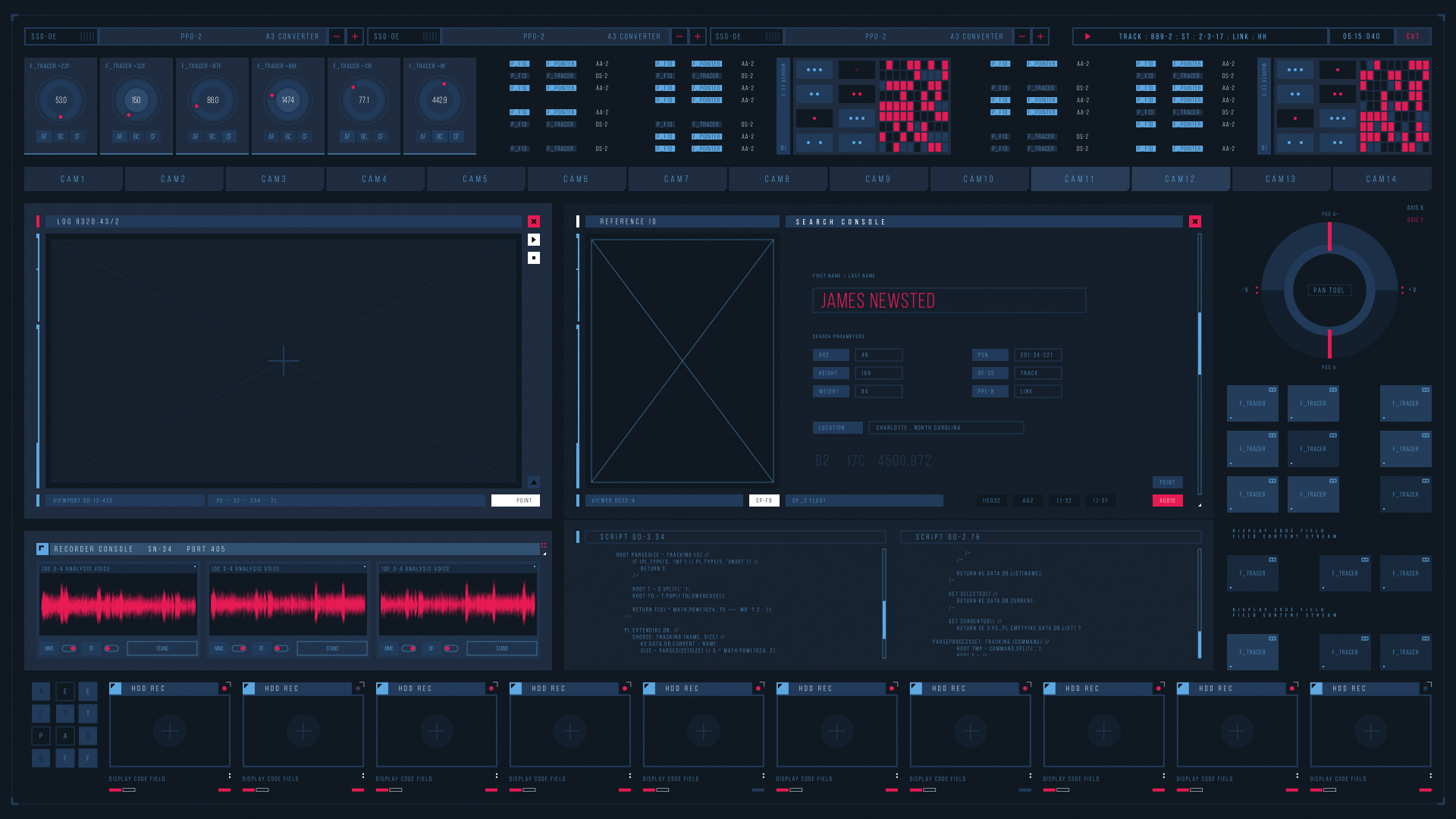Switch to the CAM 5 tab

(475, 179)
